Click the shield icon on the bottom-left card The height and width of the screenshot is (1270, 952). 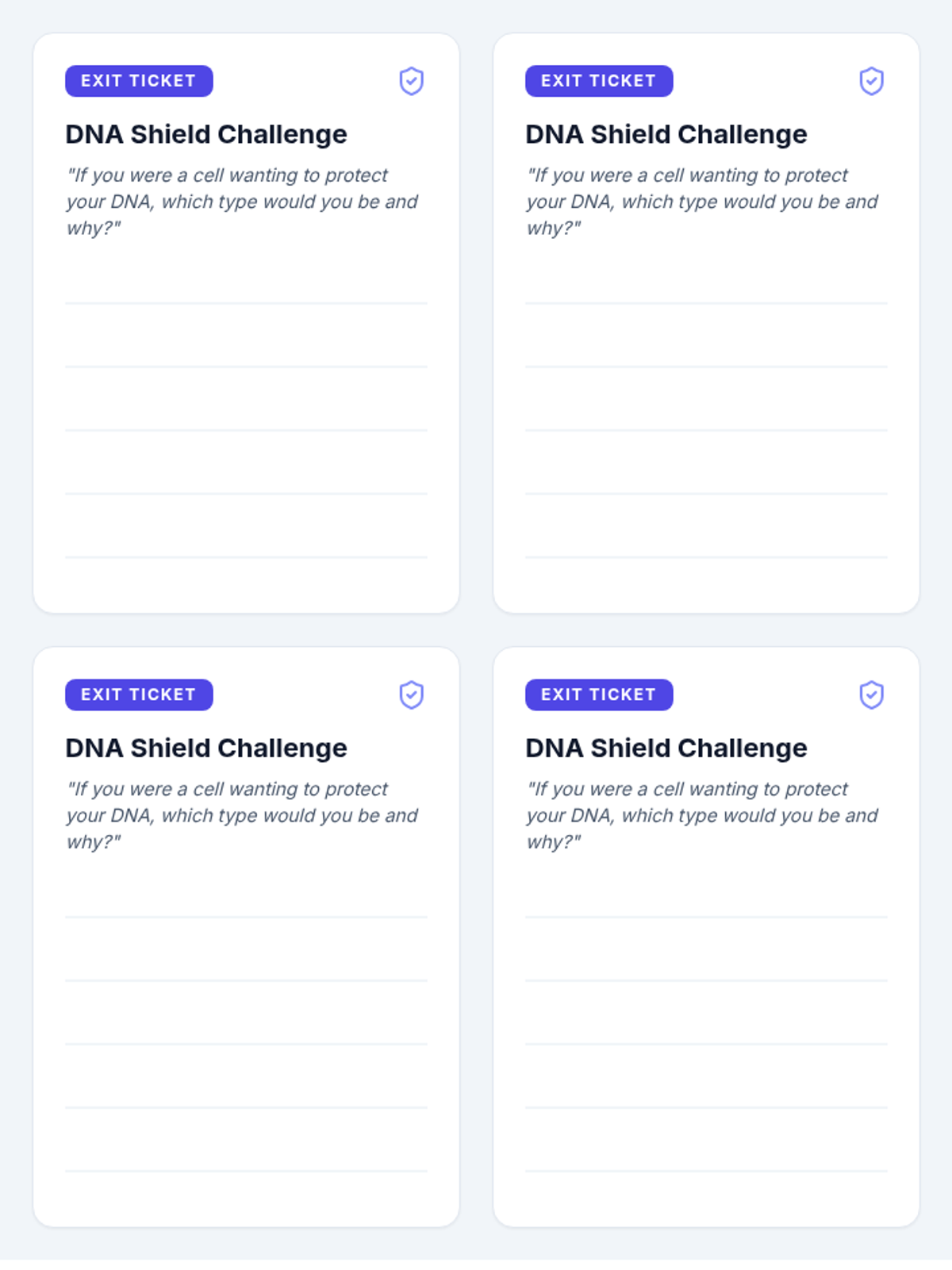point(411,695)
